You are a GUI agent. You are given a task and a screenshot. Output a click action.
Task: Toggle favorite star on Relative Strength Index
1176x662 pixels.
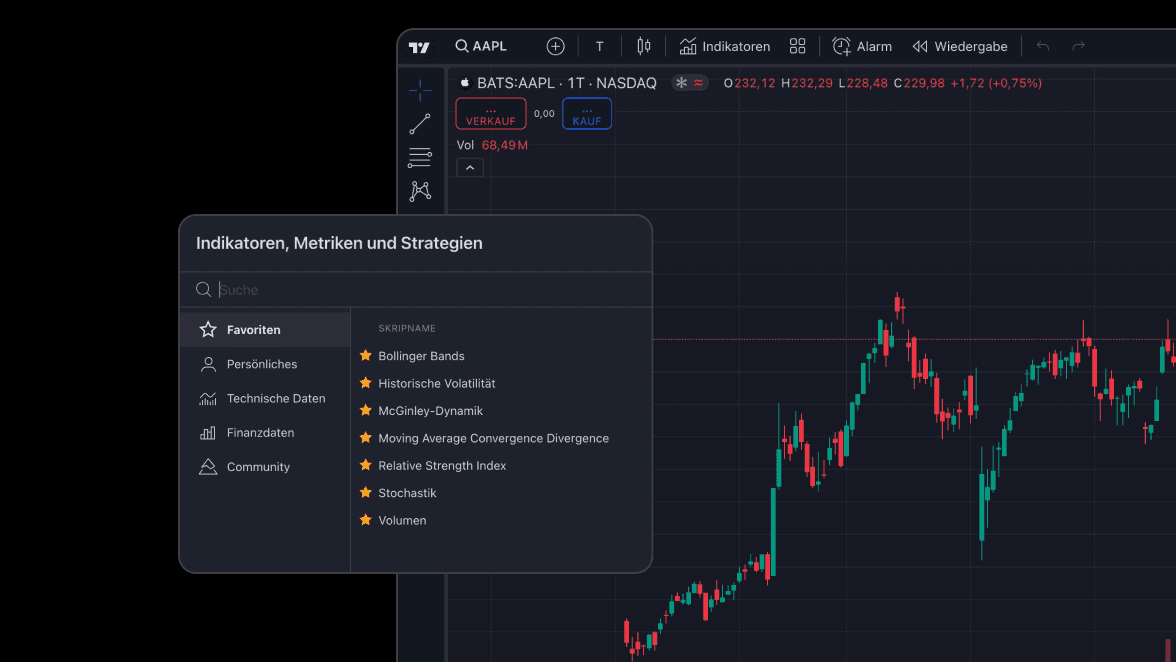364,465
